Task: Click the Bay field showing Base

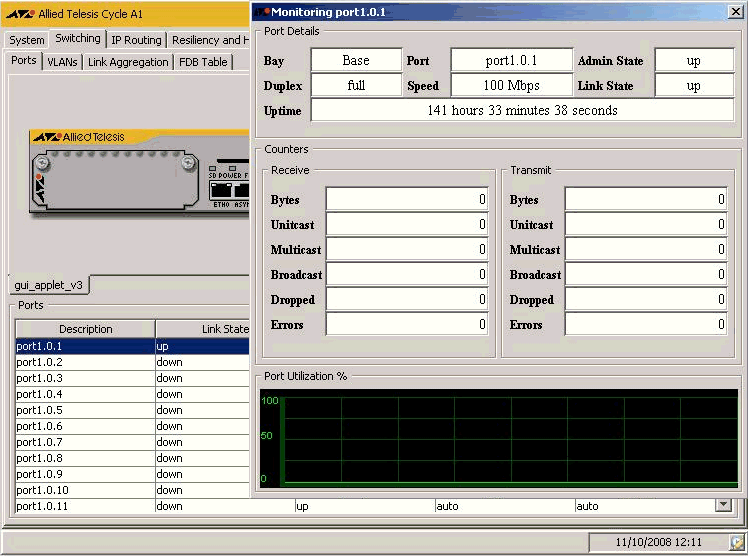Action: click(x=356, y=61)
